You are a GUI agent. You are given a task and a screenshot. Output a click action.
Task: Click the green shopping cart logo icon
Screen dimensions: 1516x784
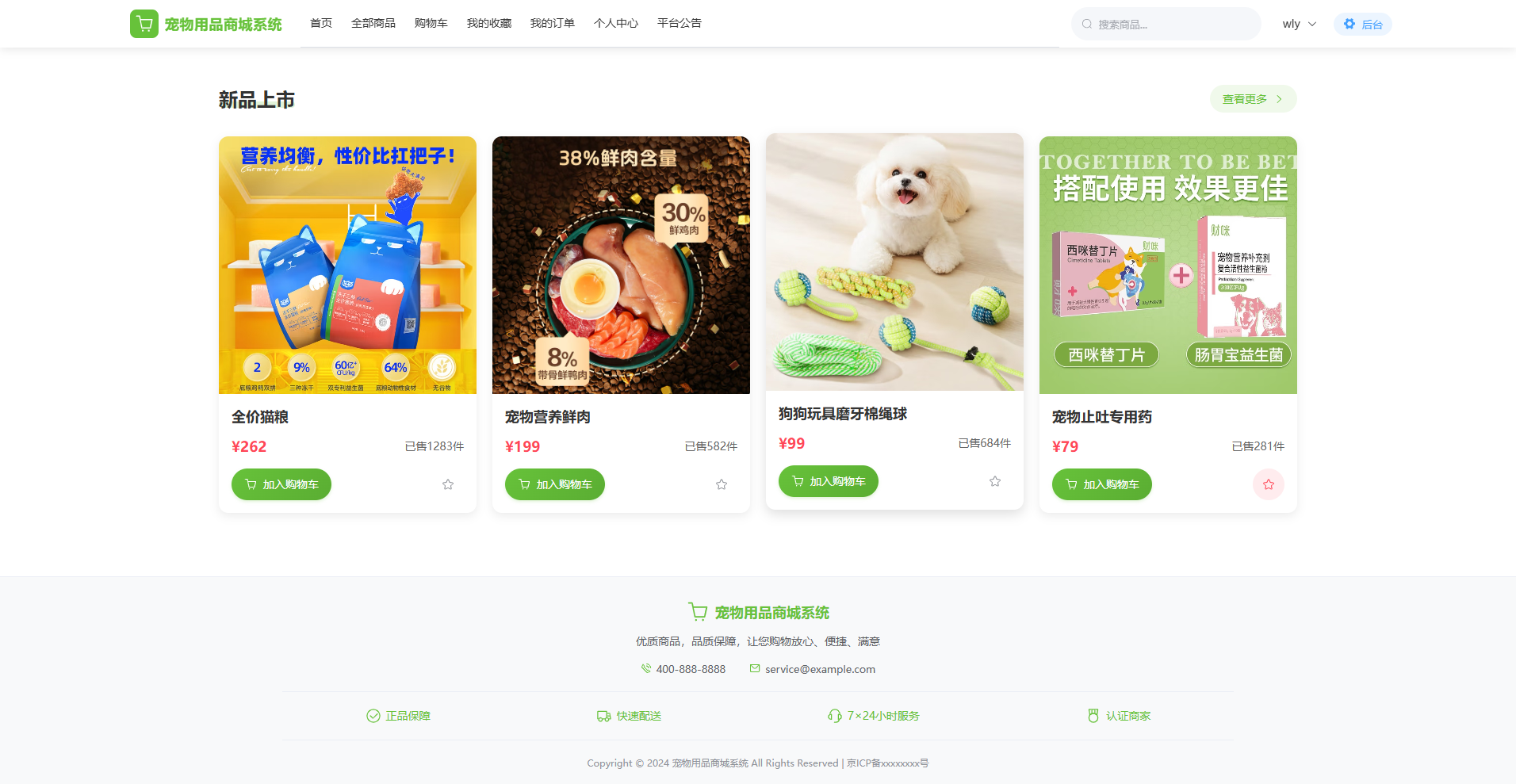144,24
